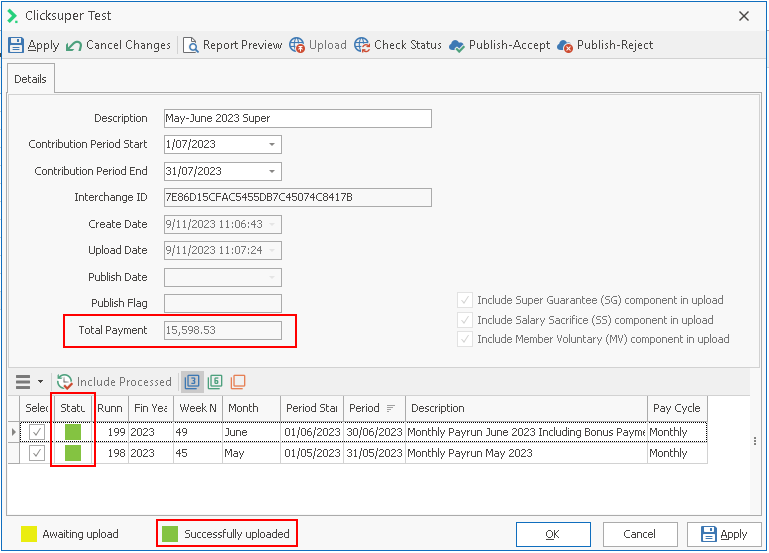Screen dimensions: 769x553
Task: Expand the grid hamburger menu dropdown
Action: click(x=28, y=382)
